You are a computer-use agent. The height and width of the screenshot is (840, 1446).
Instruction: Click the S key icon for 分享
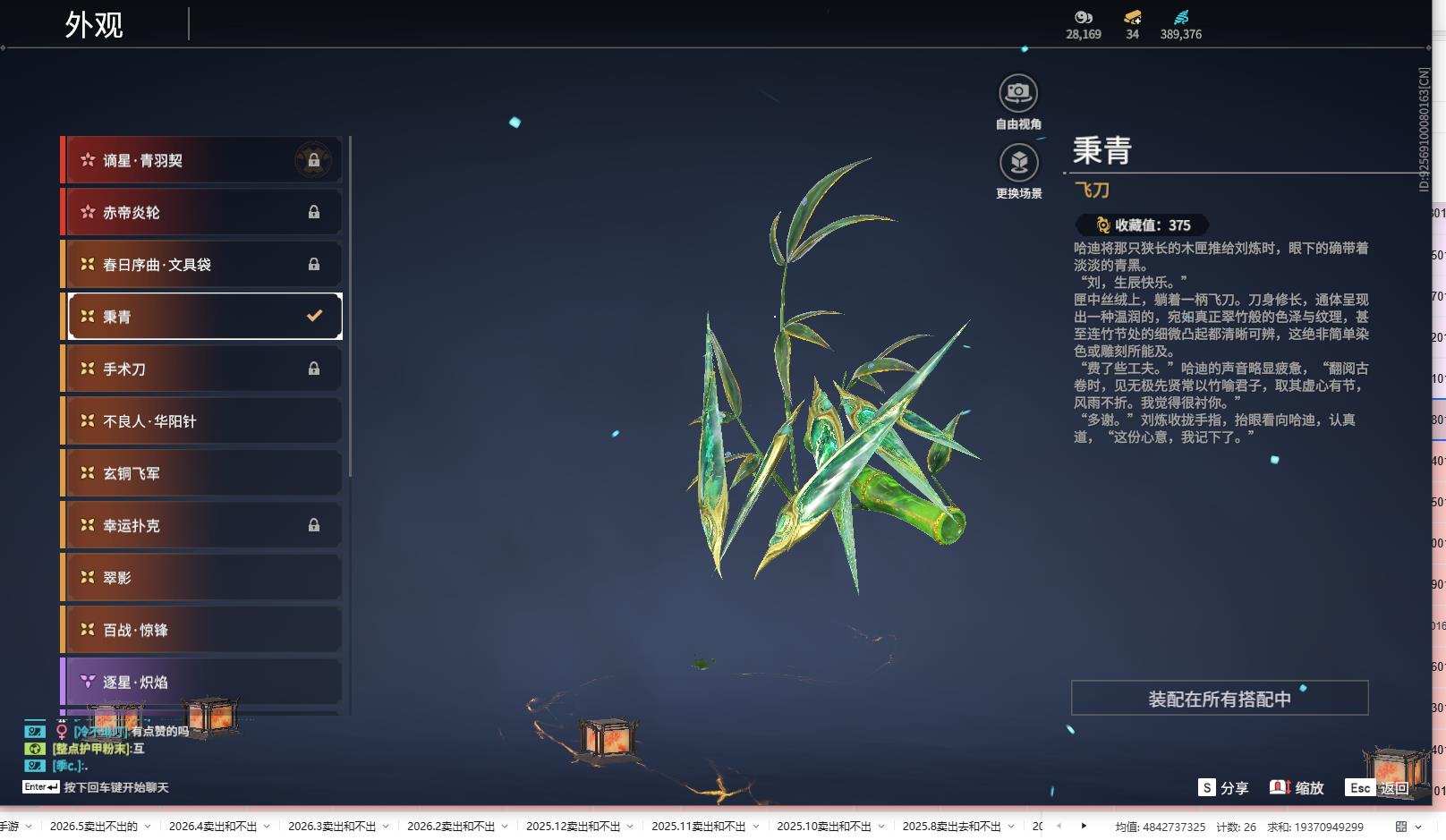click(x=1207, y=787)
